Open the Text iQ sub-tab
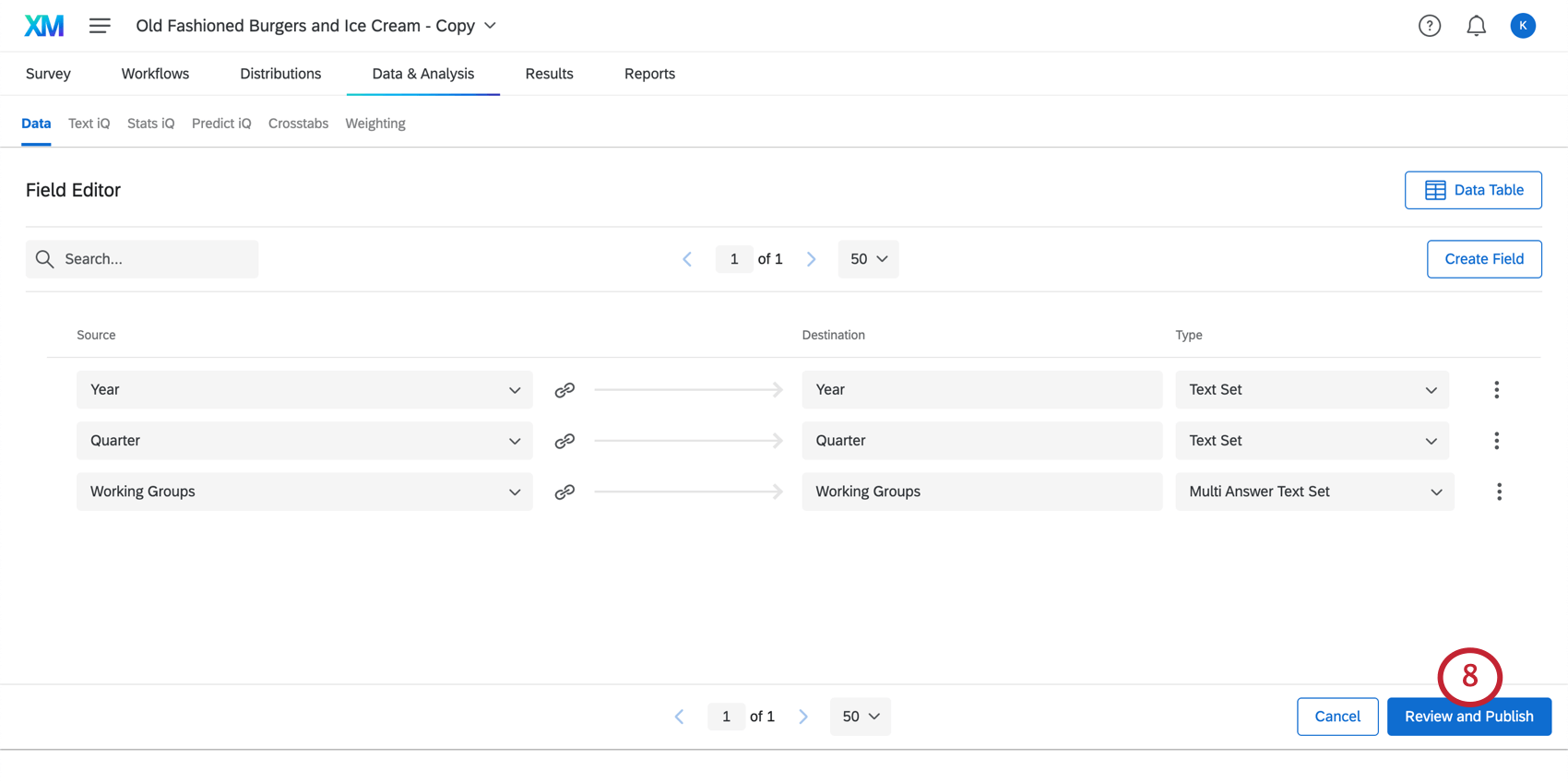 [x=89, y=124]
